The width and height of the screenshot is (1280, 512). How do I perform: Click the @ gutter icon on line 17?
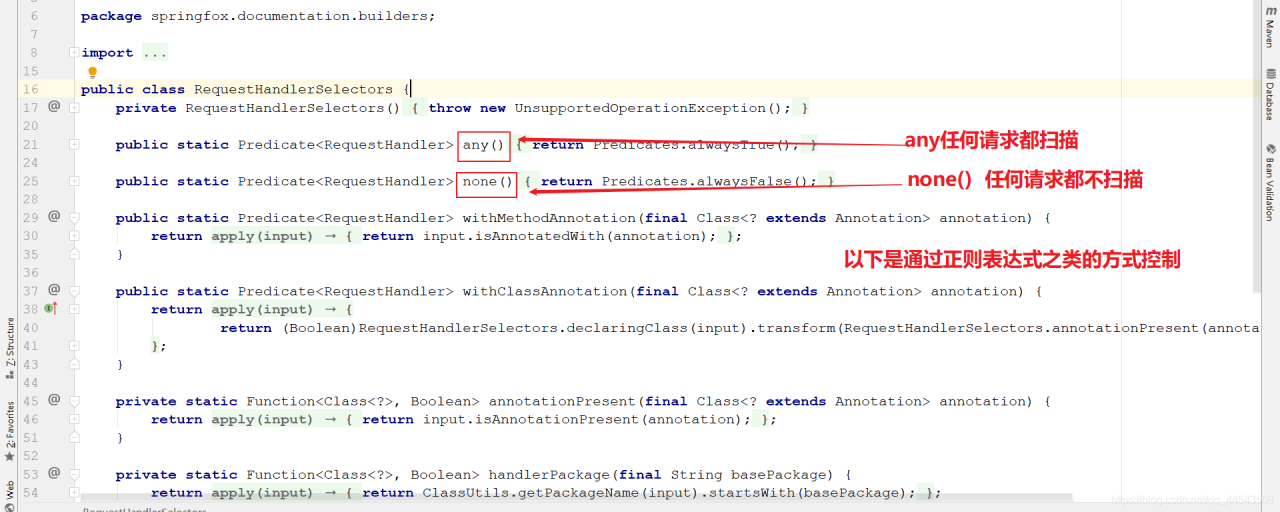click(54, 107)
